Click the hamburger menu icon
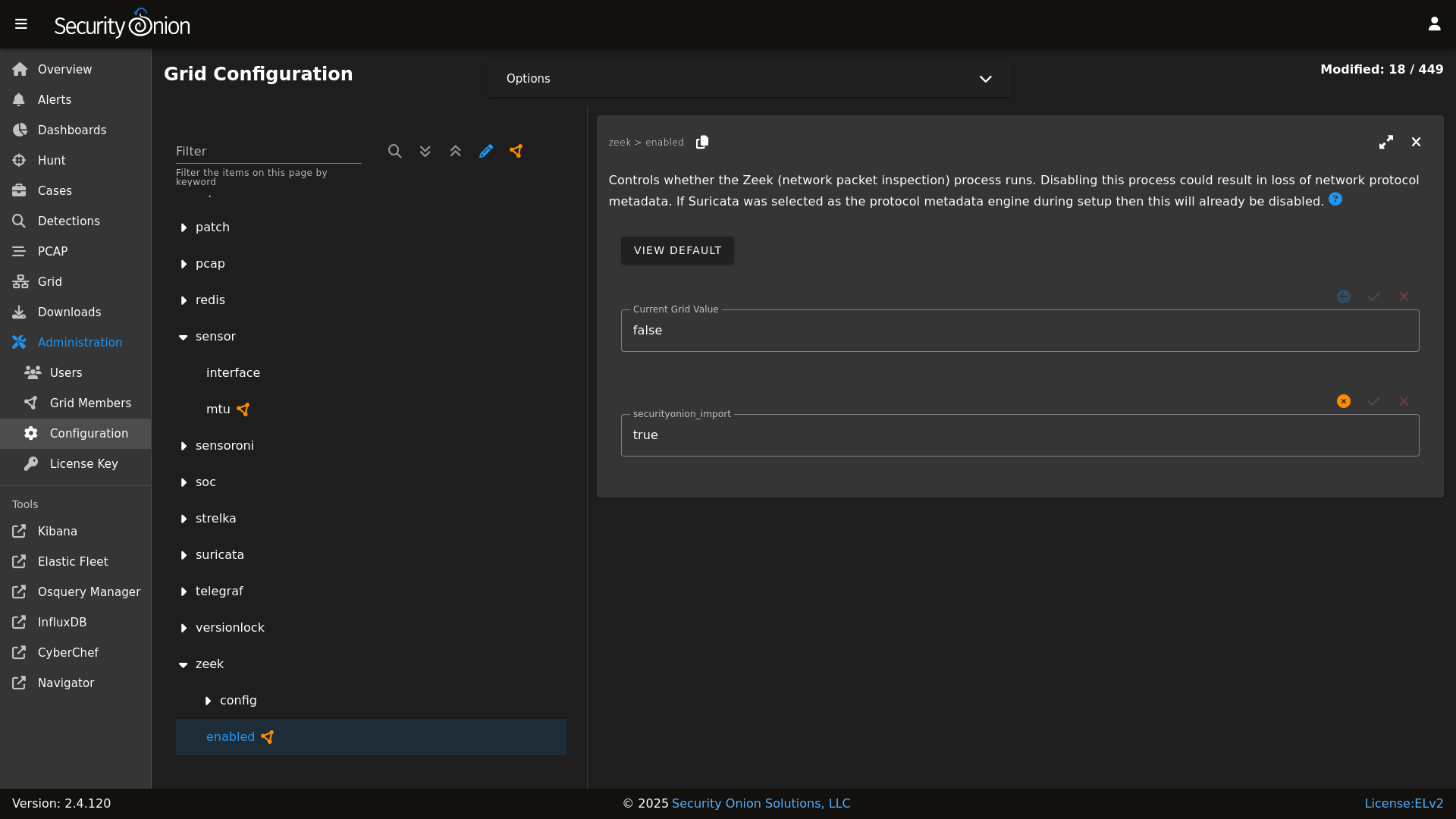 pos(21,24)
